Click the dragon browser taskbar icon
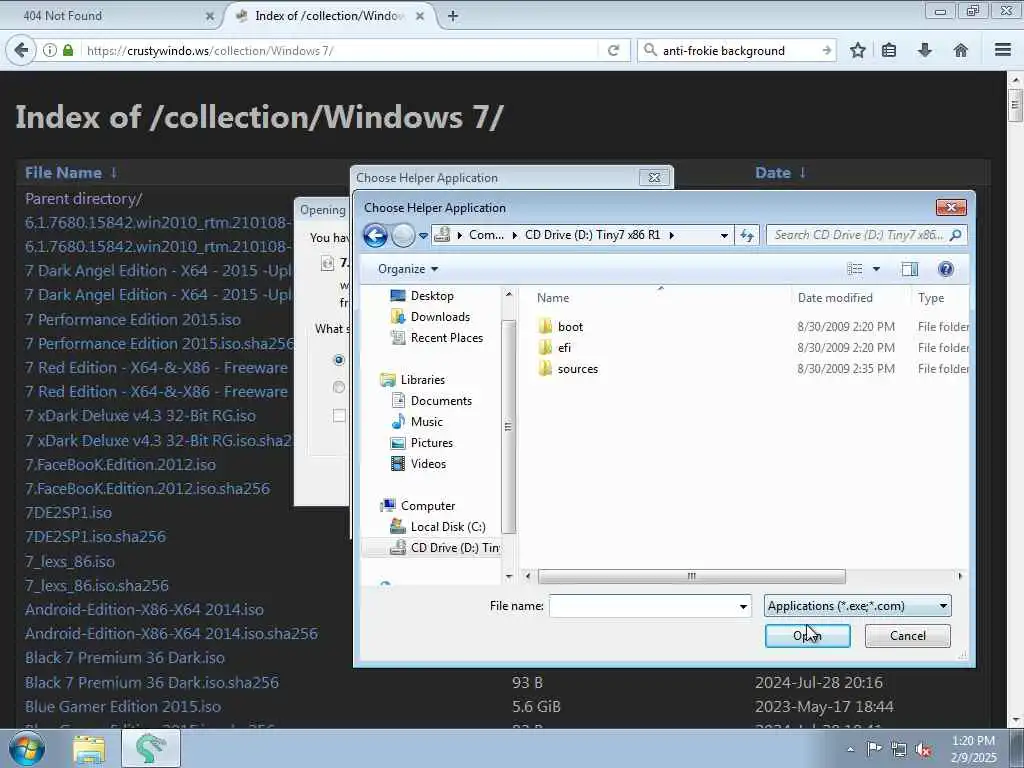This screenshot has height=768, width=1024. click(150, 748)
